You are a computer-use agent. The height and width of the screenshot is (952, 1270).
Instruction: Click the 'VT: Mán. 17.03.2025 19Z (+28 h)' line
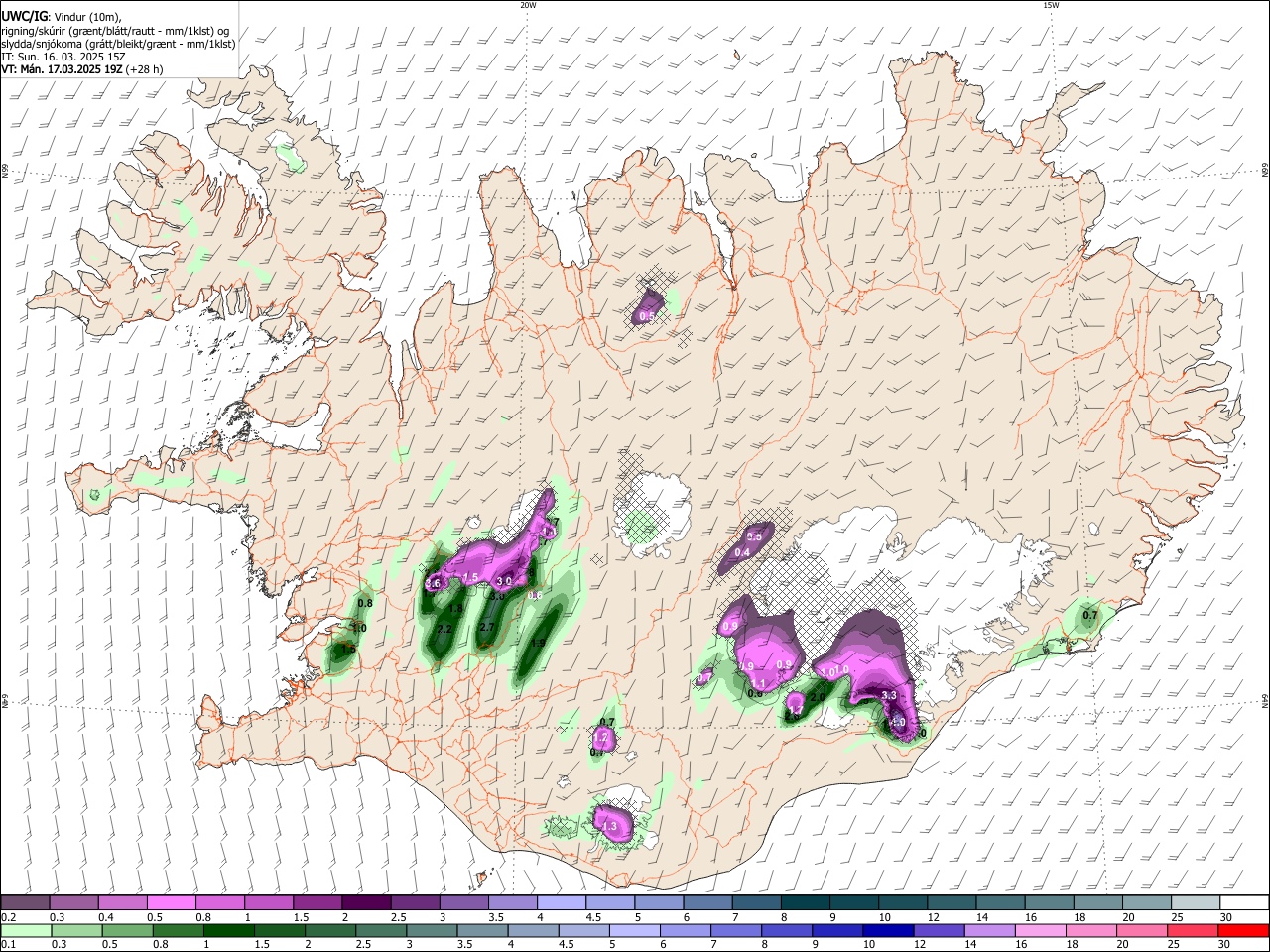[82, 69]
